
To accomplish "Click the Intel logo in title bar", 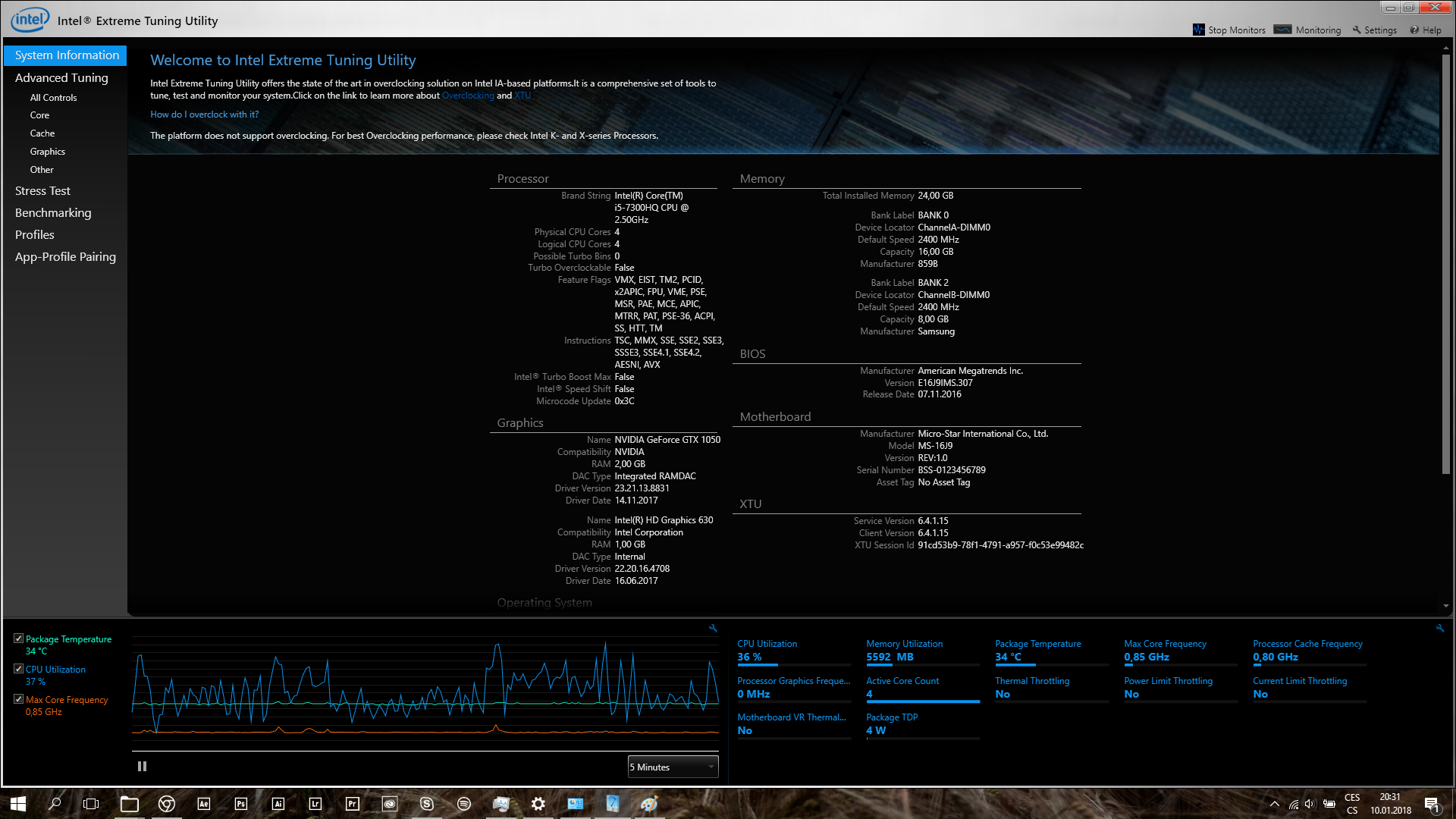I will 30,20.
